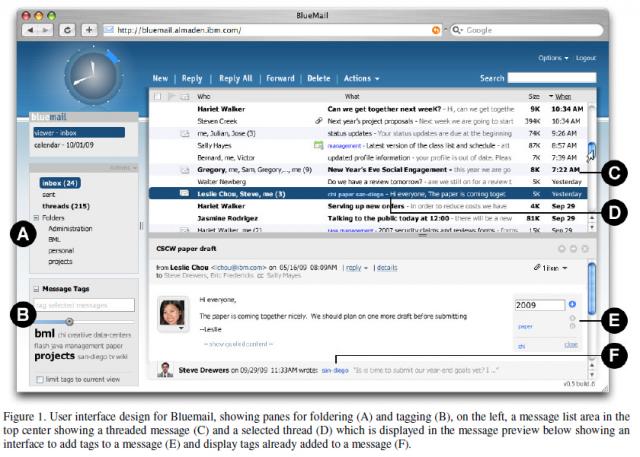Switch to calendar - 10/01/09 view

tap(64, 145)
